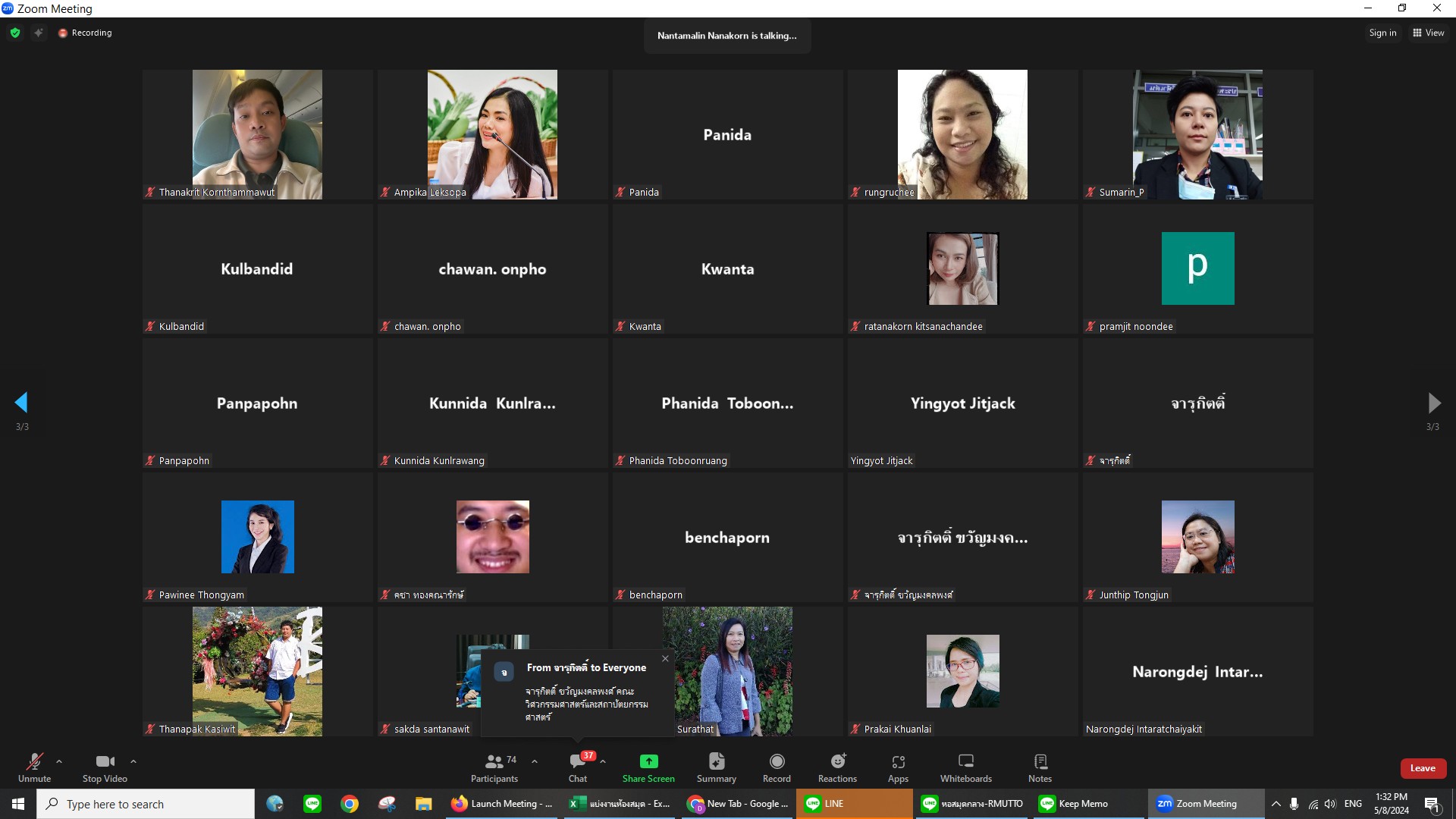Switch to Keep Memo LINE taskbar item
This screenshot has height=819, width=1456.
1089,804
